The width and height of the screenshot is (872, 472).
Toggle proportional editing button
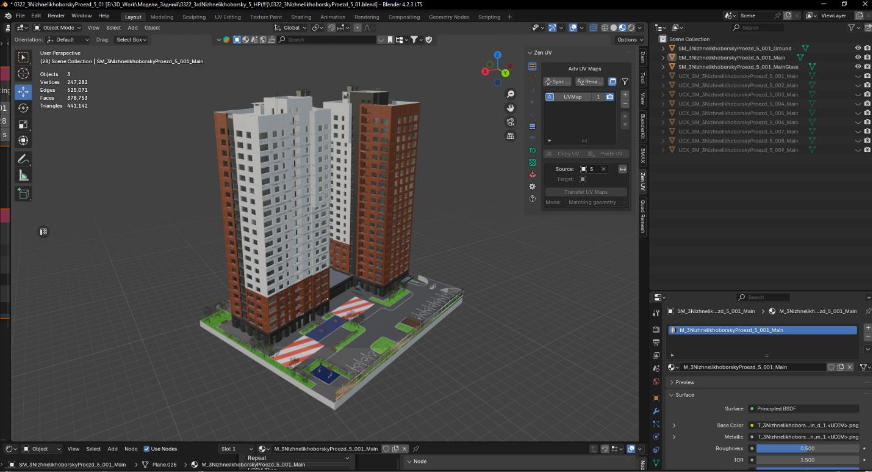click(357, 27)
